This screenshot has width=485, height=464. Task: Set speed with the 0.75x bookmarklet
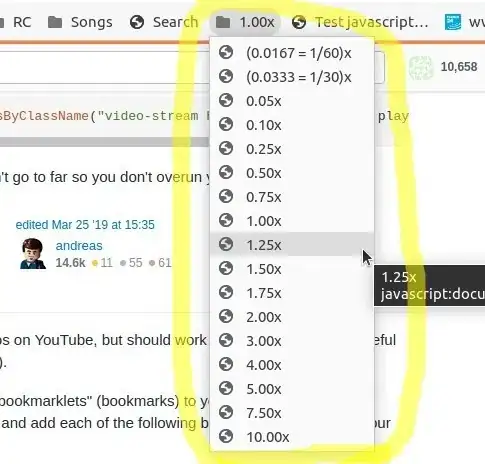tap(292, 197)
